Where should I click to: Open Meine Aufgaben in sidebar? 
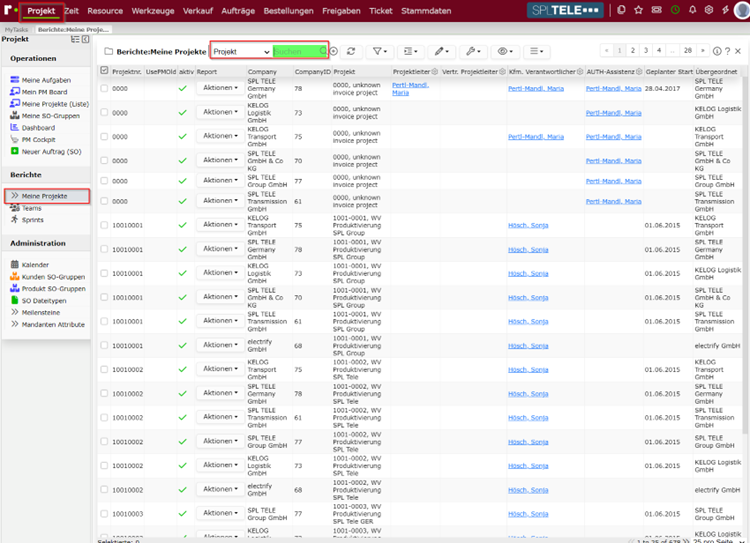point(46,80)
